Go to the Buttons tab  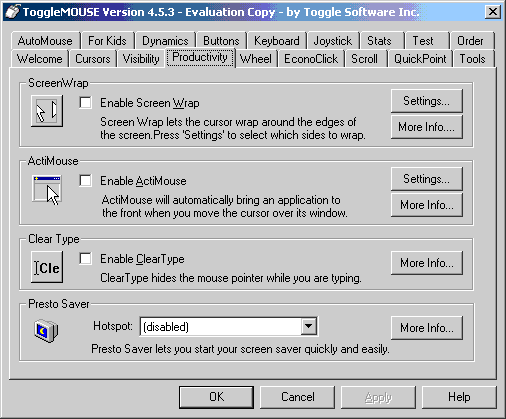click(x=221, y=41)
